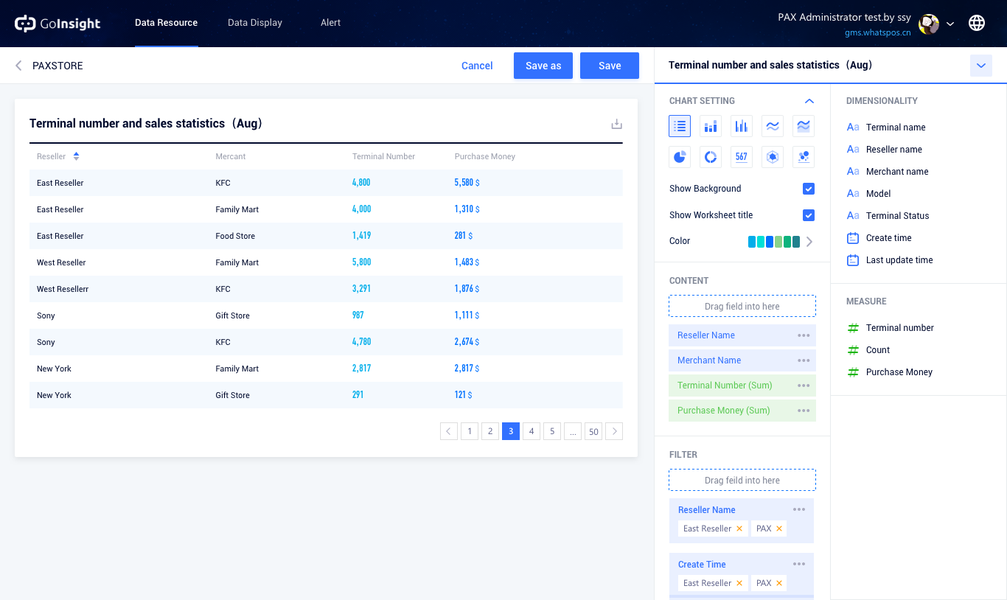Image resolution: width=1007 pixels, height=600 pixels.
Task: Click the GoInsight logo
Action: (57, 24)
